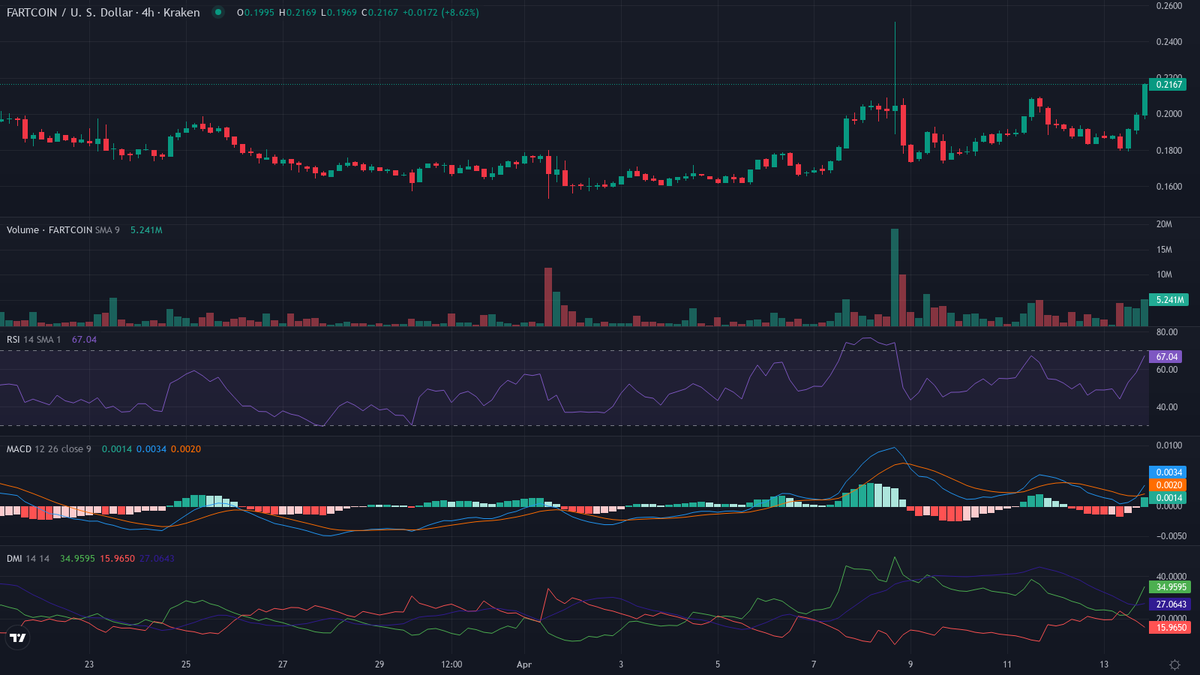Click the 40.00 RSI axis label
Screen dimensions: 1200x675
tap(1167, 407)
